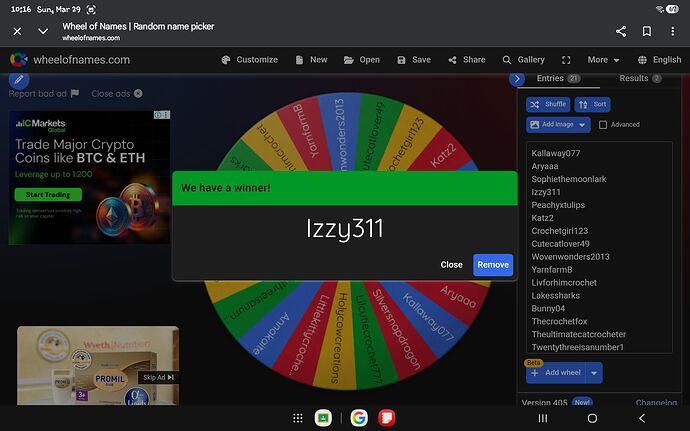Save the wheel with Save icon
The height and width of the screenshot is (431, 690).
click(413, 60)
